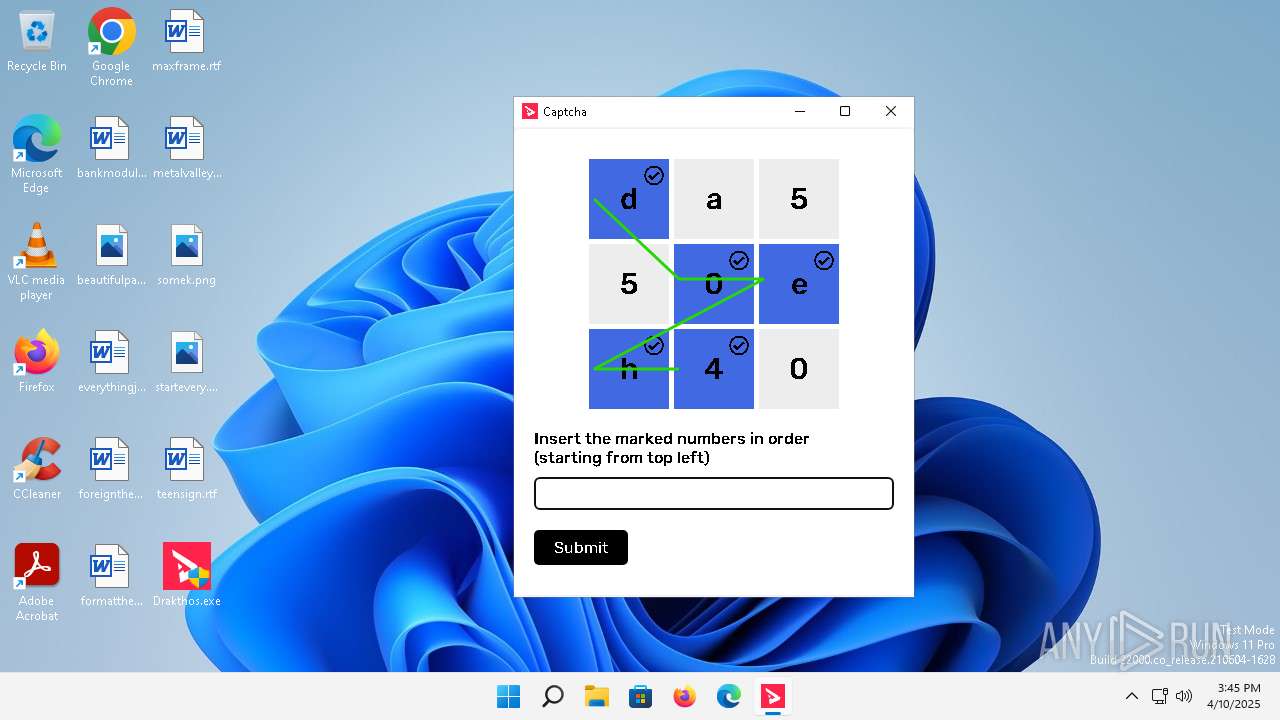Open the metalvalley... document icon
Image resolution: width=1280 pixels, height=720 pixels.
[x=187, y=149]
